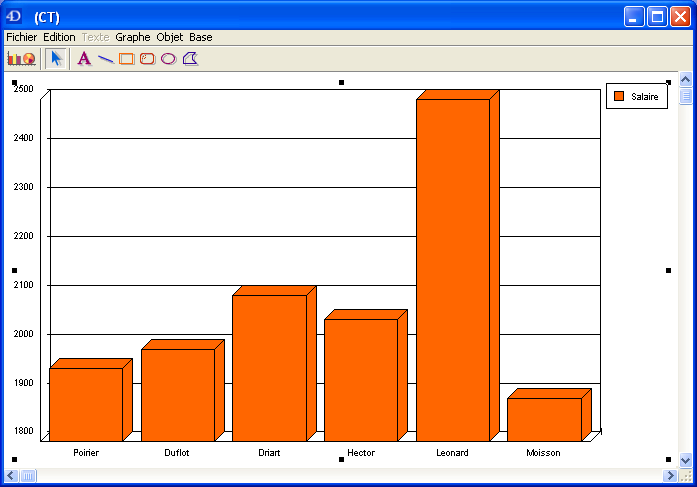Select the rounded rectangle tool
Image resolution: width=697 pixels, height=487 pixels.
click(147, 58)
